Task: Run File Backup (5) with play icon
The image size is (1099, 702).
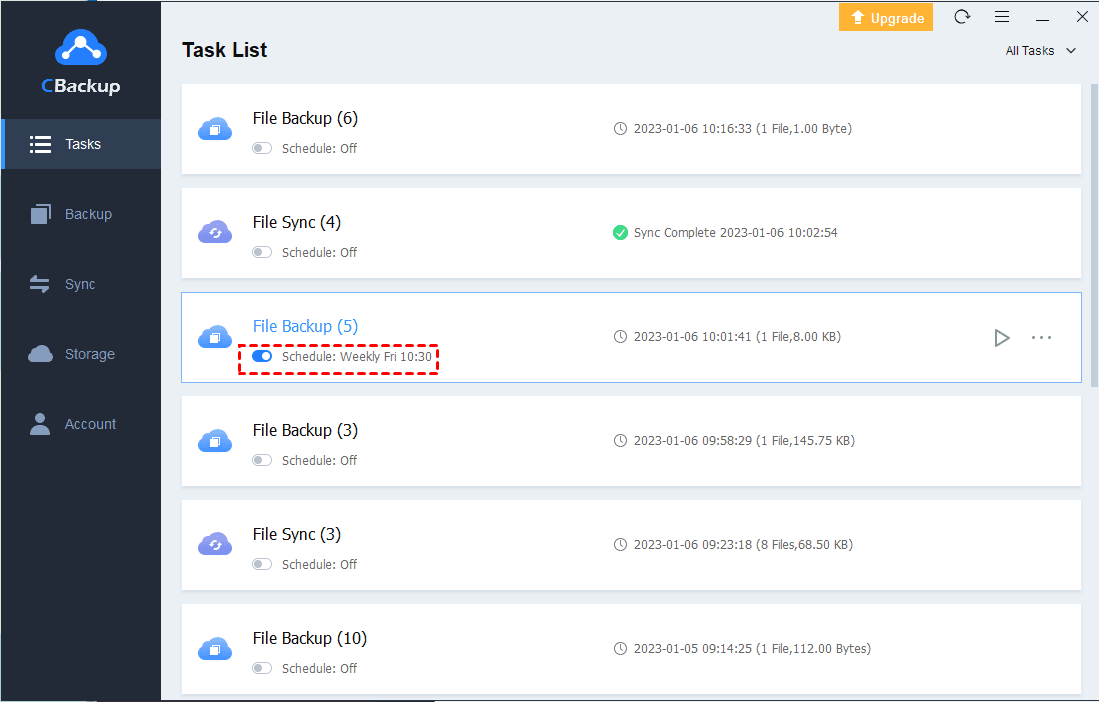Action: 1002,338
